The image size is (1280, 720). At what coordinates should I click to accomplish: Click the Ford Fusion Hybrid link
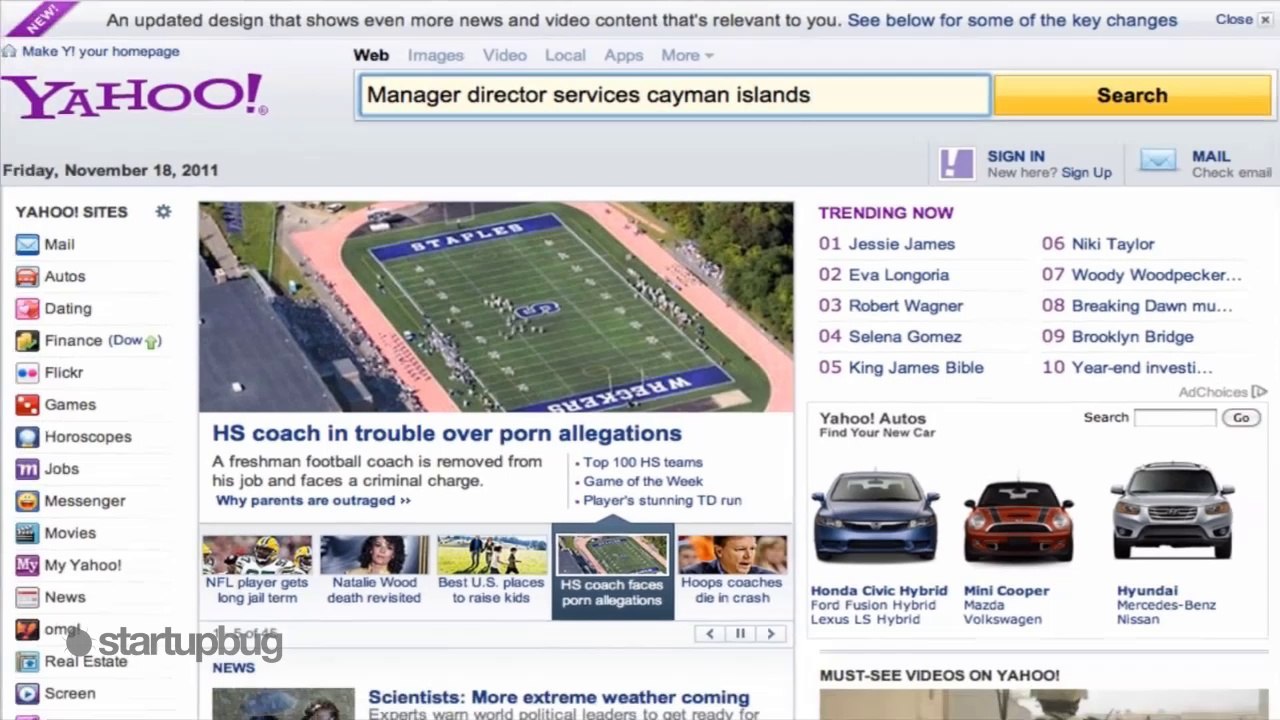873,605
